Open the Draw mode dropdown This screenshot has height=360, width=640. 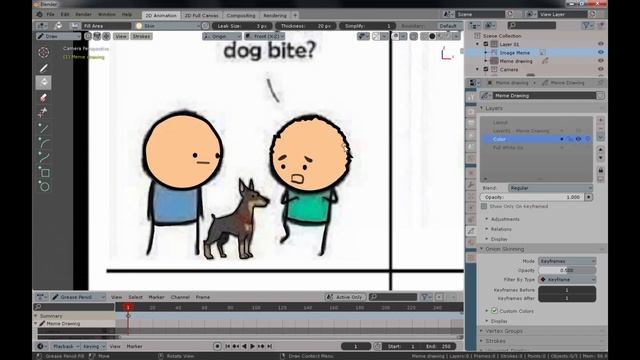click(x=59, y=36)
